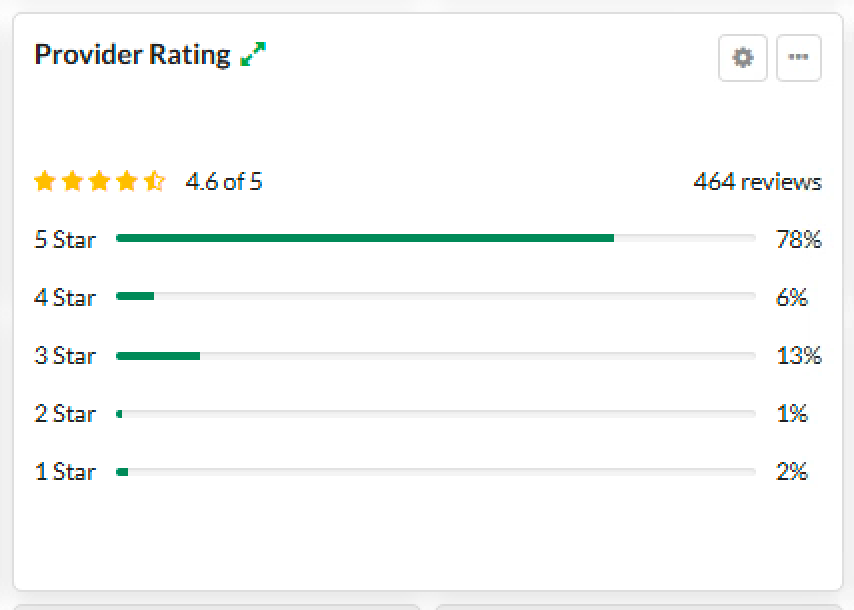Click the gold star rating icons
This screenshot has width=854, height=610.
coord(99,182)
